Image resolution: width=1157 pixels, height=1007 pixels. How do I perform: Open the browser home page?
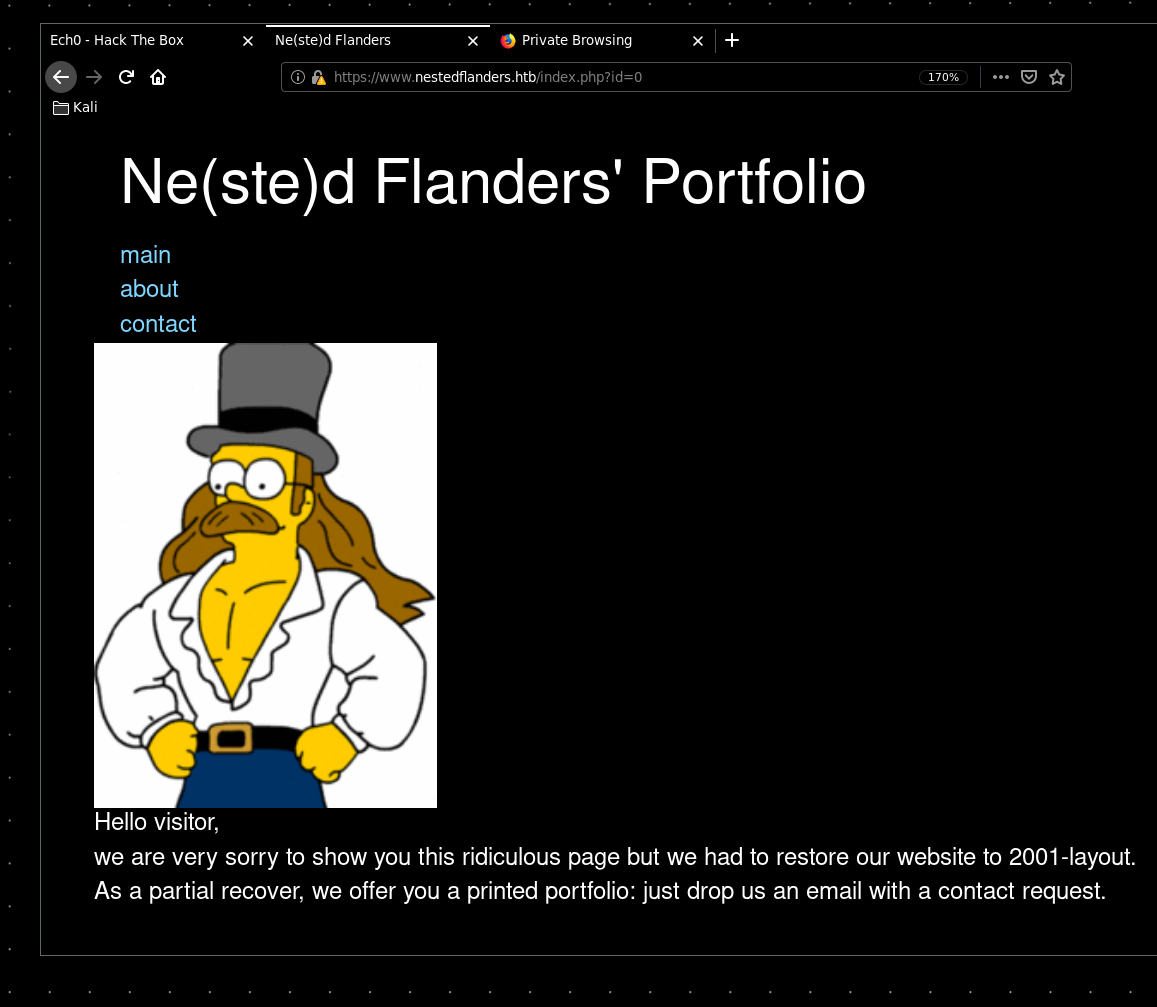158,77
